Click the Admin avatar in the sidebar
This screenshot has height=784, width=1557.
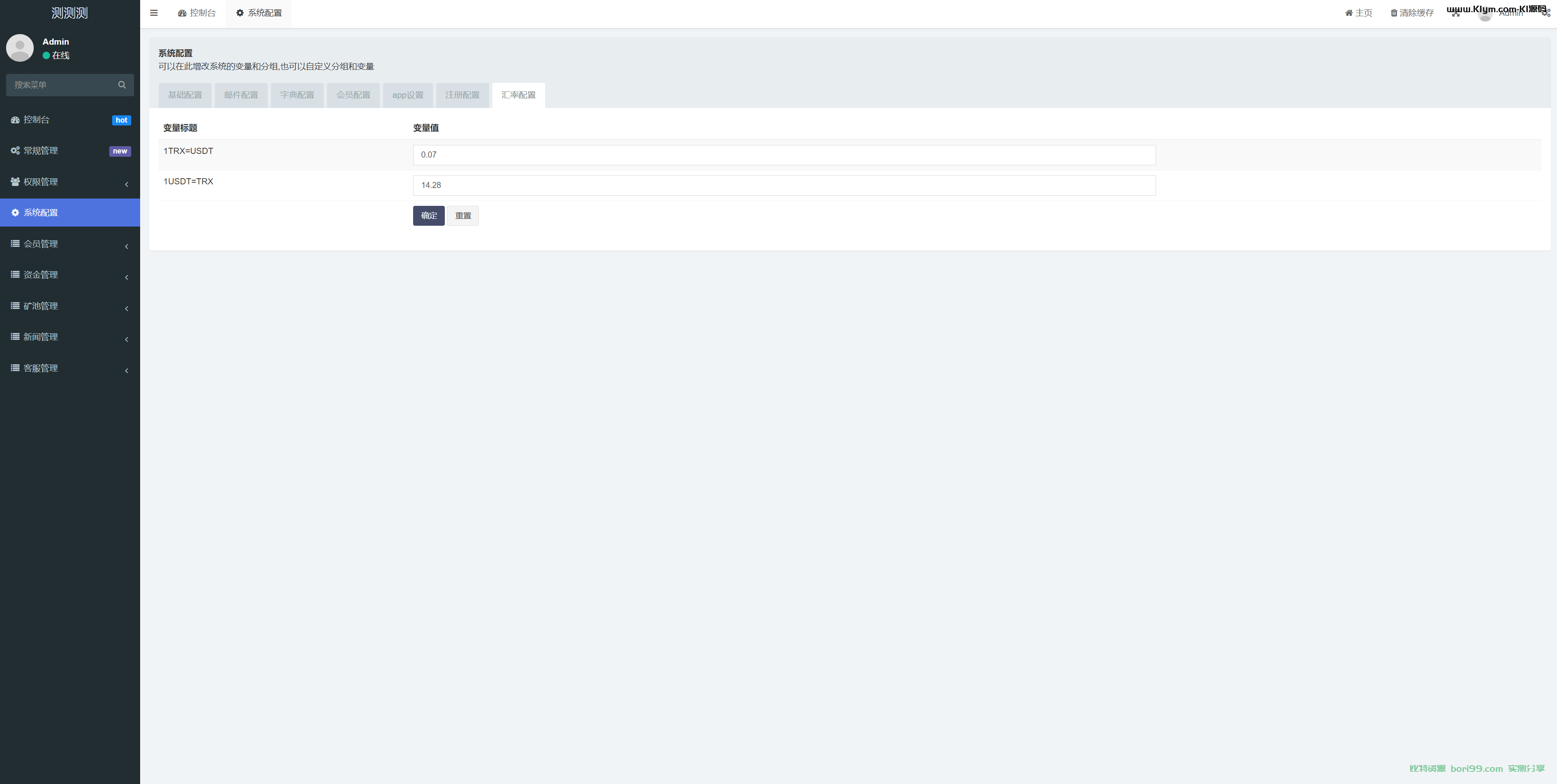20,48
